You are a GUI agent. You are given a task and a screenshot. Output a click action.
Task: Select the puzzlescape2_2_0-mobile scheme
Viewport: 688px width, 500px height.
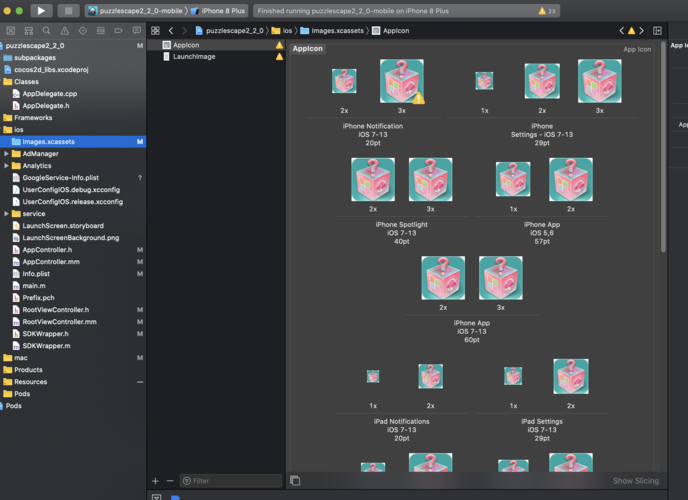click(136, 11)
